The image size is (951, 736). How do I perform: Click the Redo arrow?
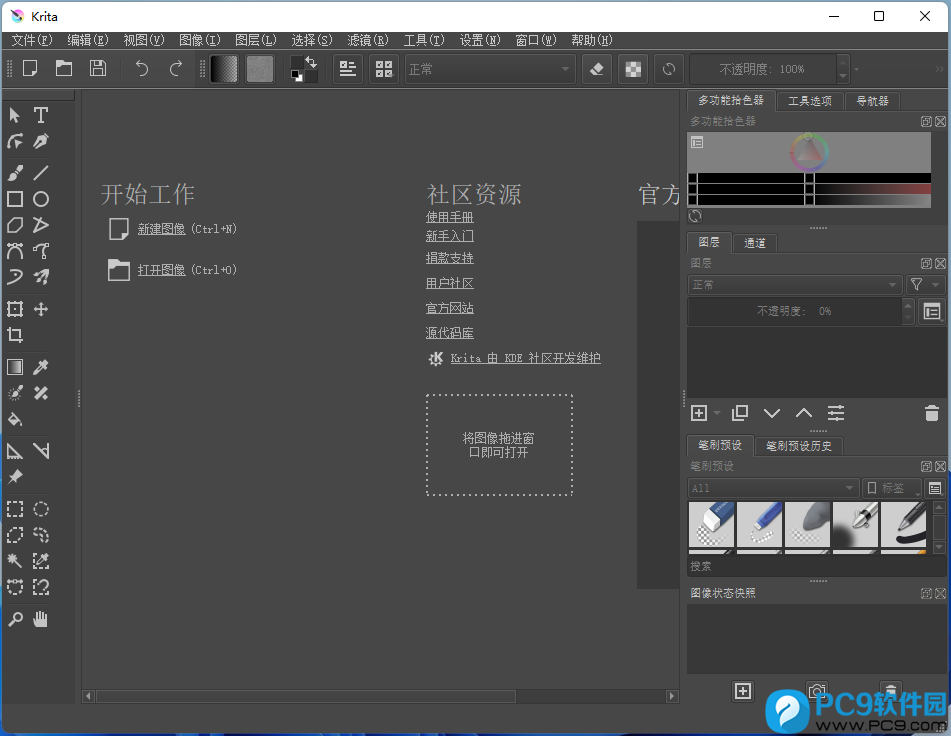(176, 69)
